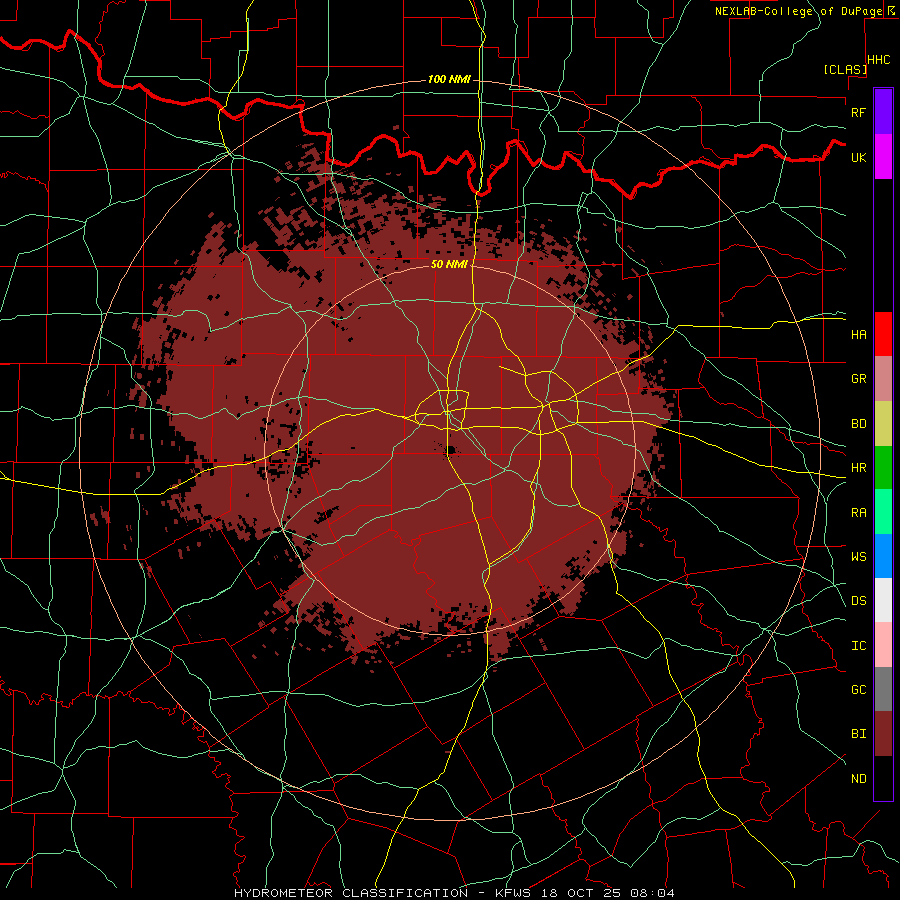
Task: Click the HA red legend swatch
Action: point(883,334)
